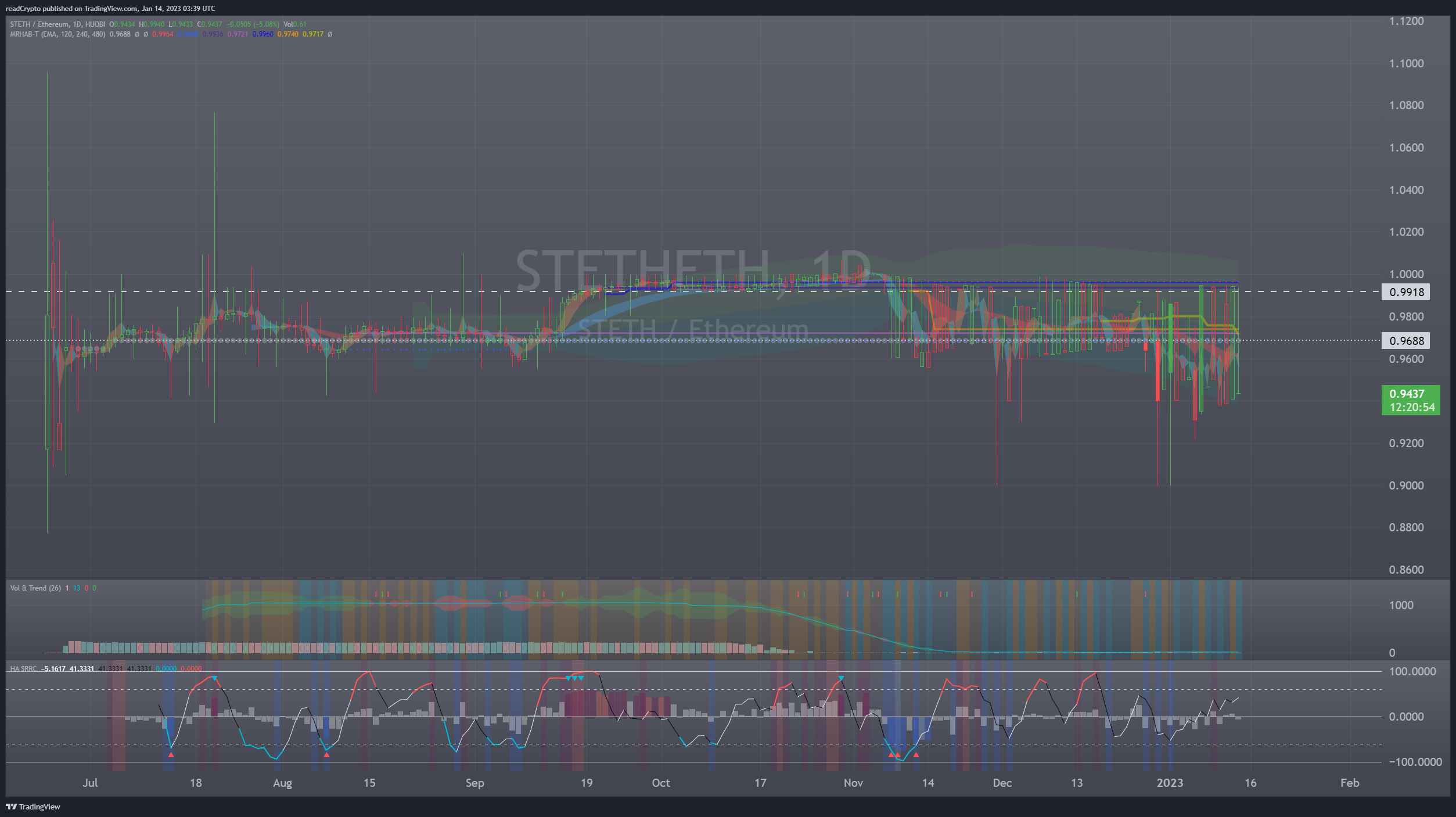Click the 19 date label after Sep
Screen dimensions: 1456x817
pos(587,783)
